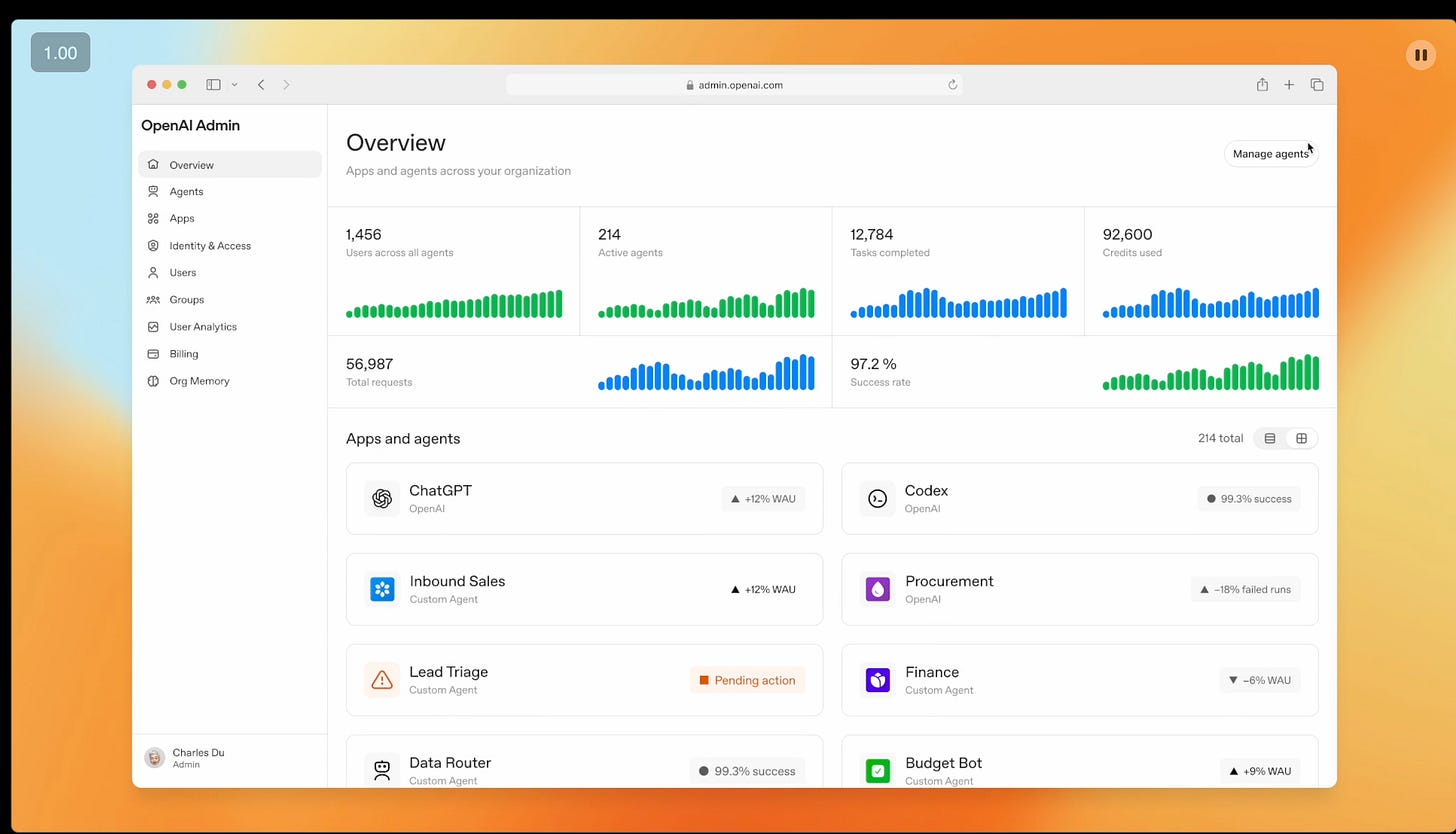Show the tab overview
Screen dimensions: 1456x834
[1317, 85]
